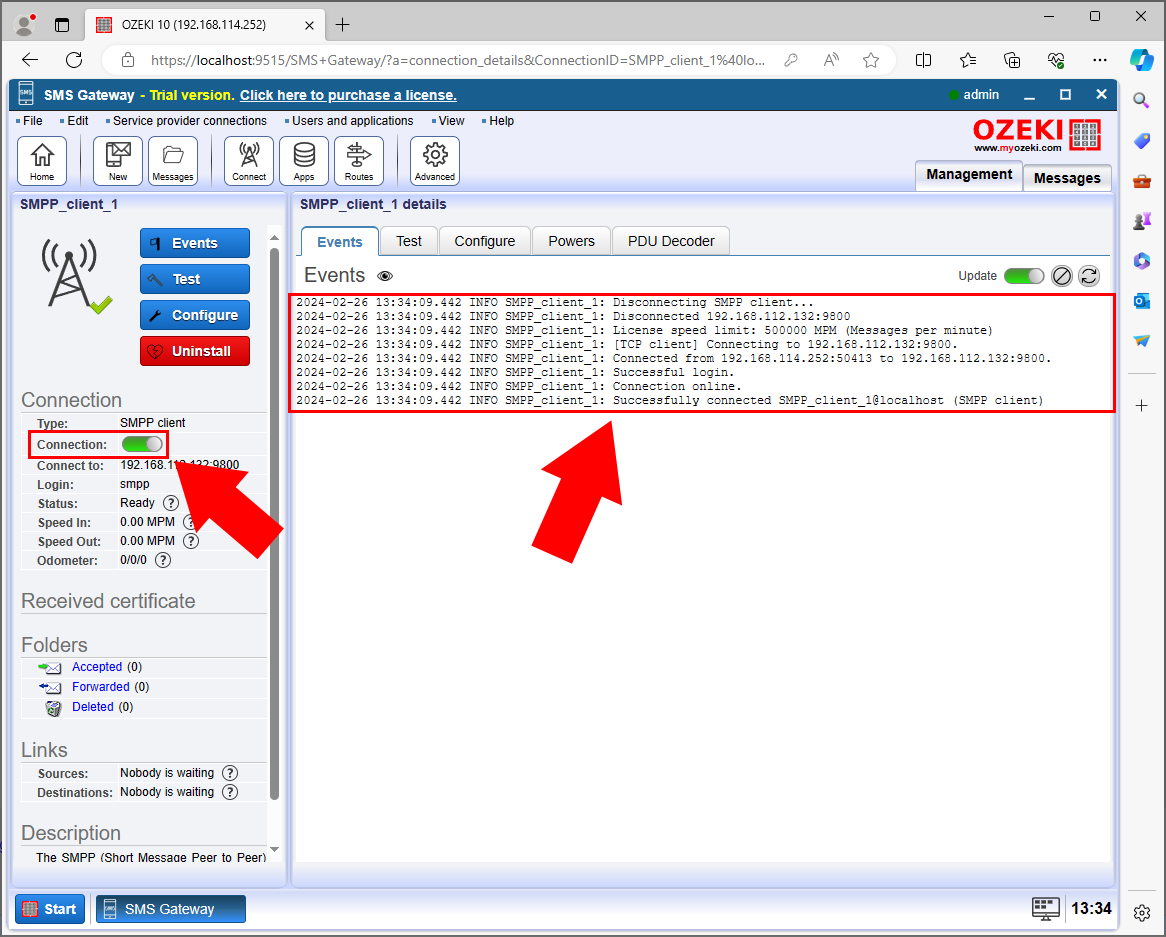Open the Home toolbar icon

(x=42, y=161)
